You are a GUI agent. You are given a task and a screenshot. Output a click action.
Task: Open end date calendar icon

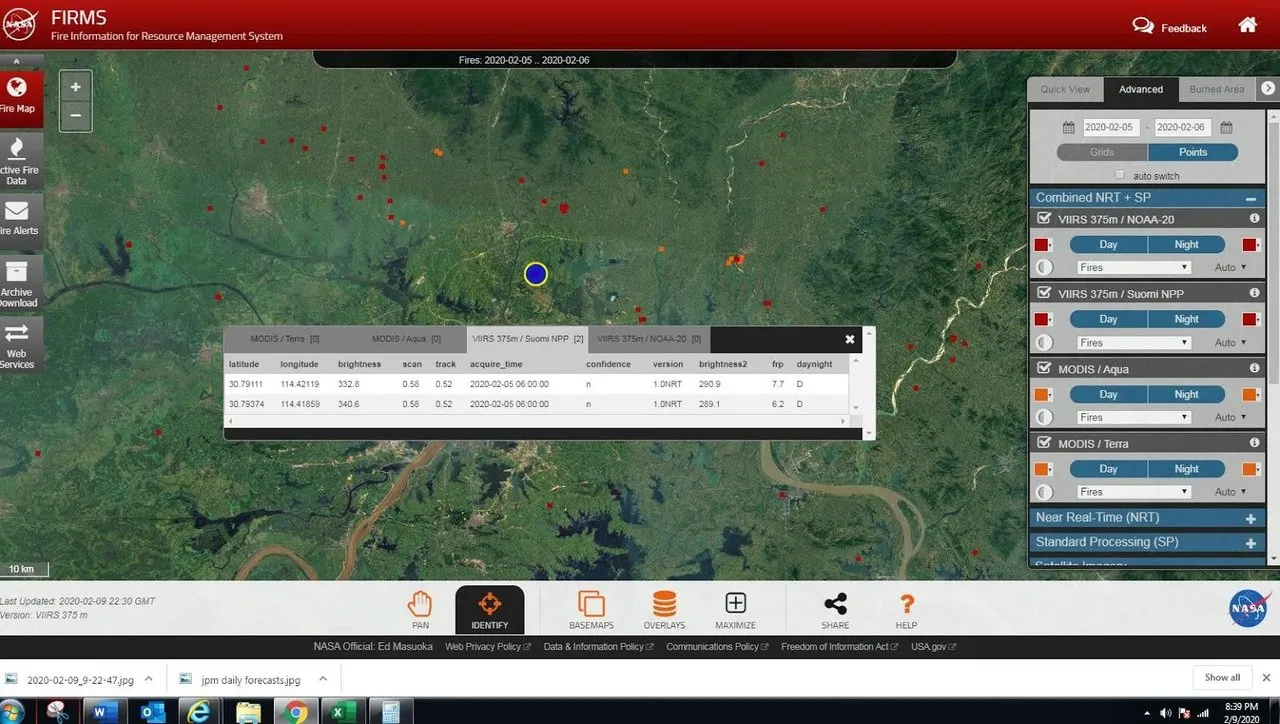point(1226,128)
